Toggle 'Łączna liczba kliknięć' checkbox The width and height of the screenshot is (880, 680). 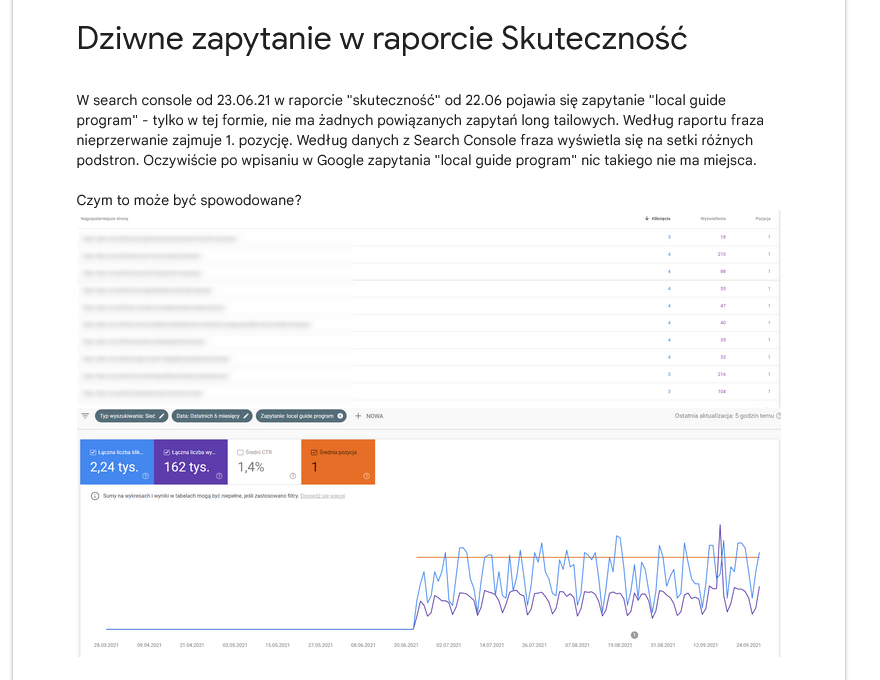click(x=92, y=452)
